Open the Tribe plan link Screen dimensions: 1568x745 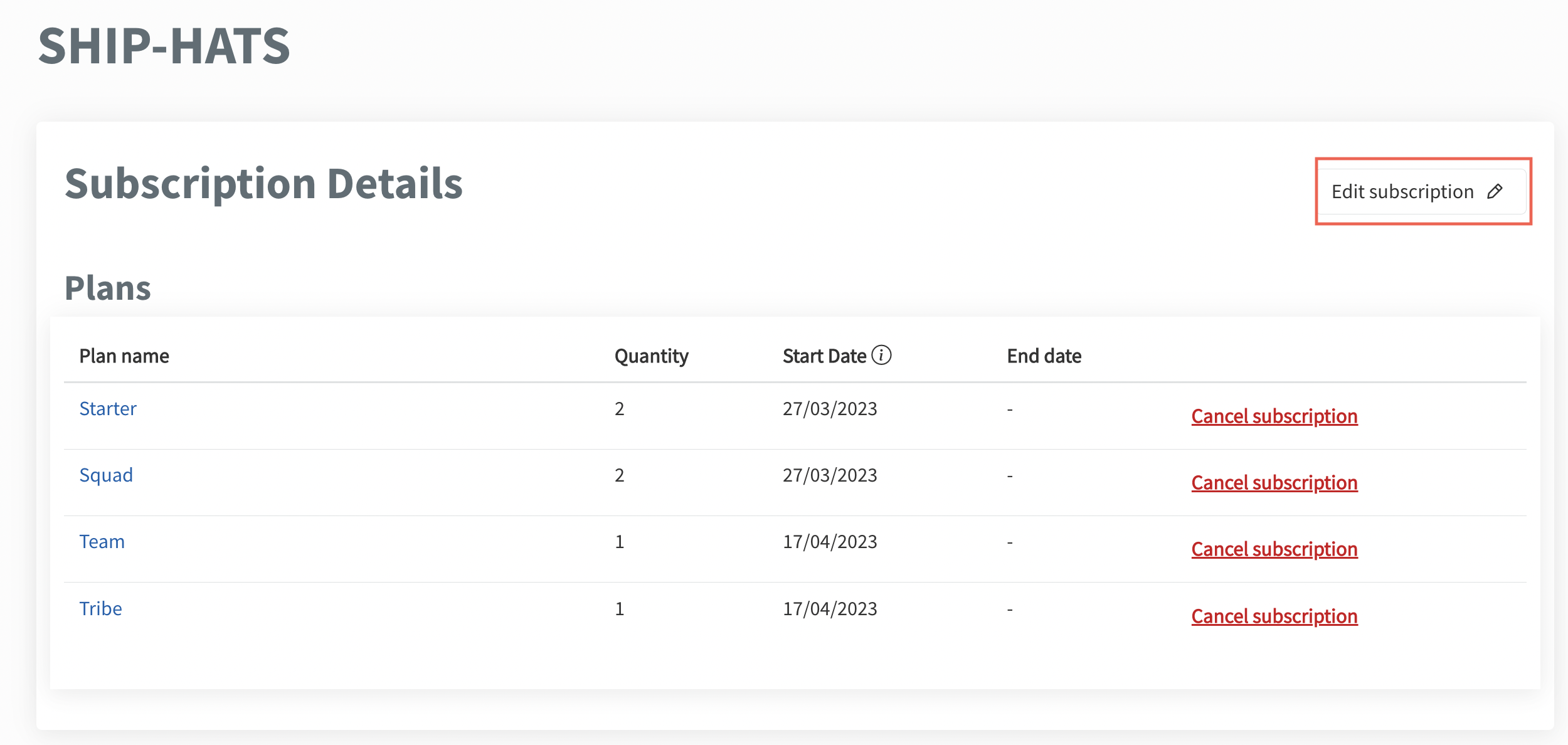[x=100, y=609]
